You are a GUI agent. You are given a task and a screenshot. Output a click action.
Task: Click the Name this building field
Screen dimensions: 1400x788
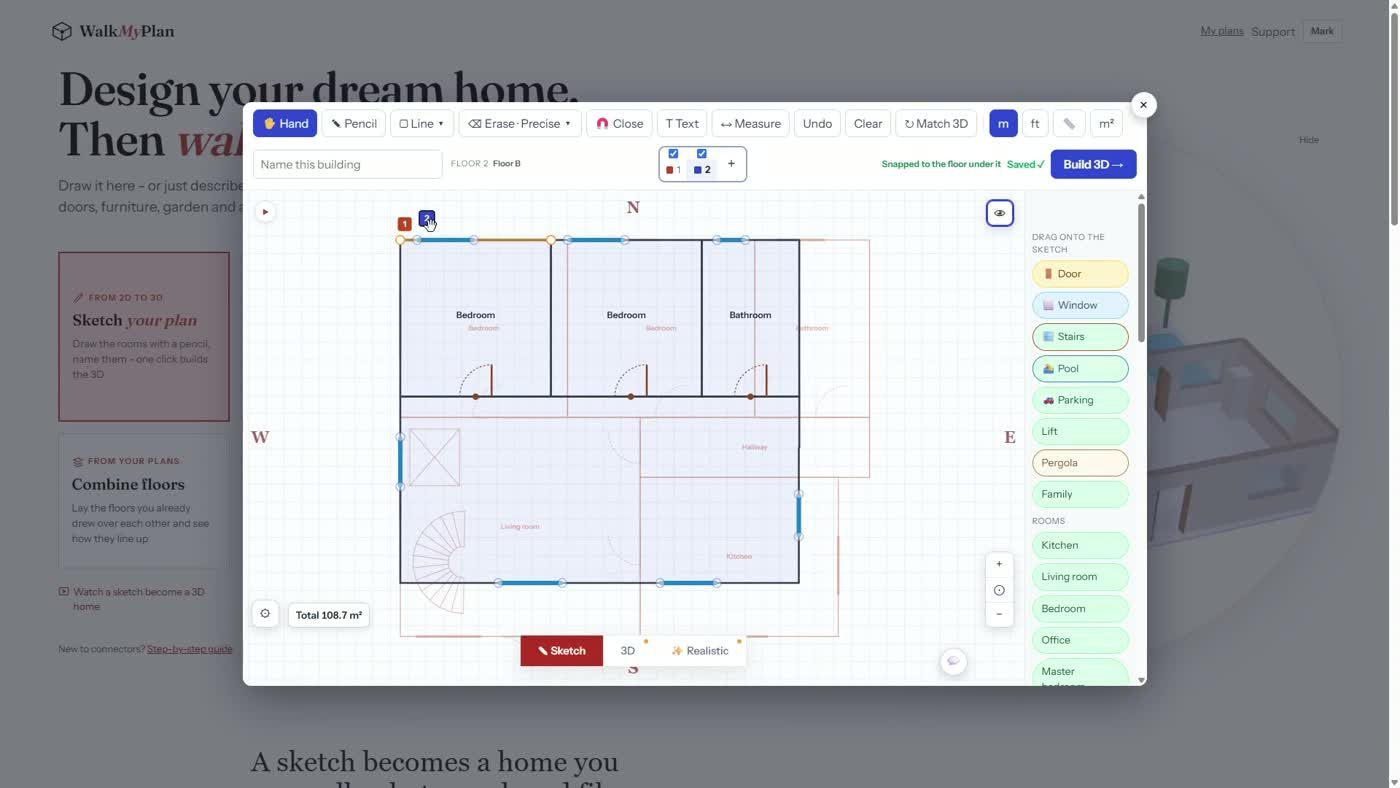tap(347, 164)
